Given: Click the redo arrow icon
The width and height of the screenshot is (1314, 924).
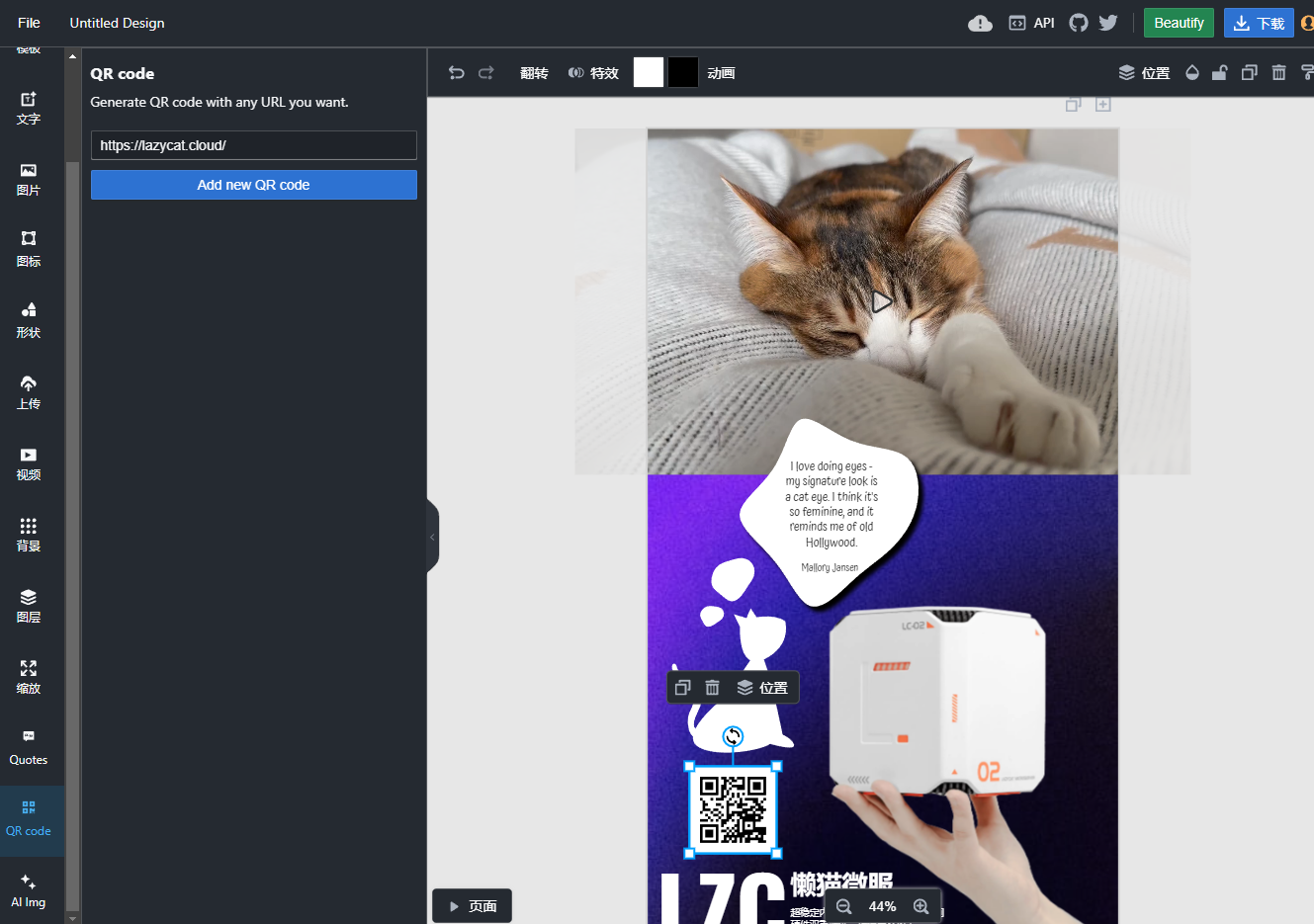Looking at the screenshot, I should 485,73.
